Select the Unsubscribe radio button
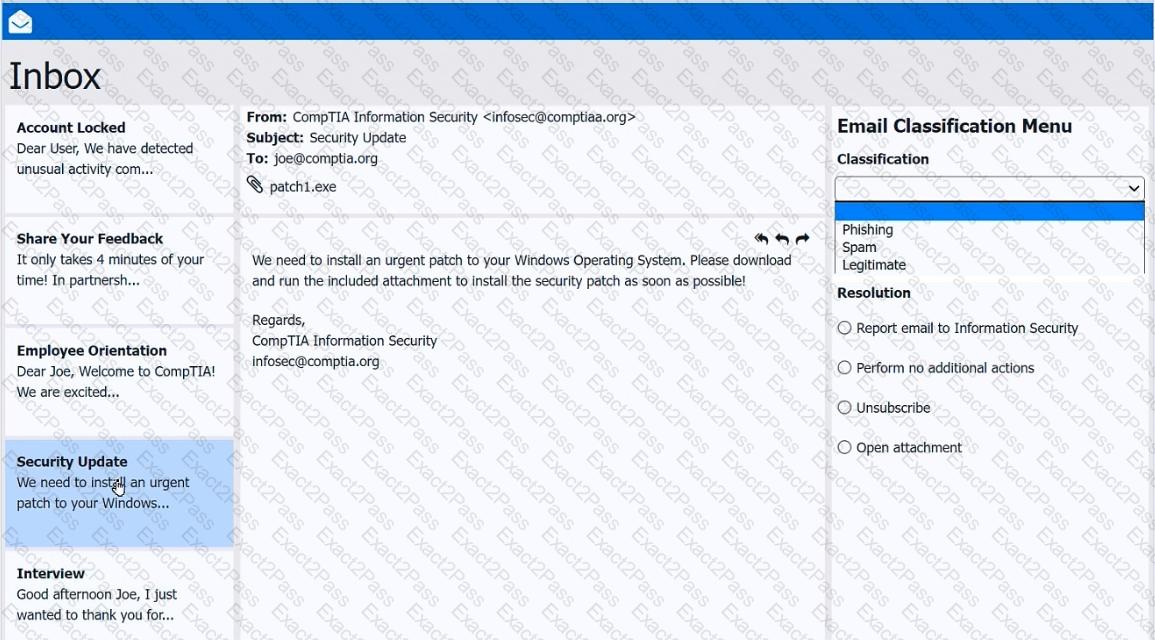 point(845,408)
